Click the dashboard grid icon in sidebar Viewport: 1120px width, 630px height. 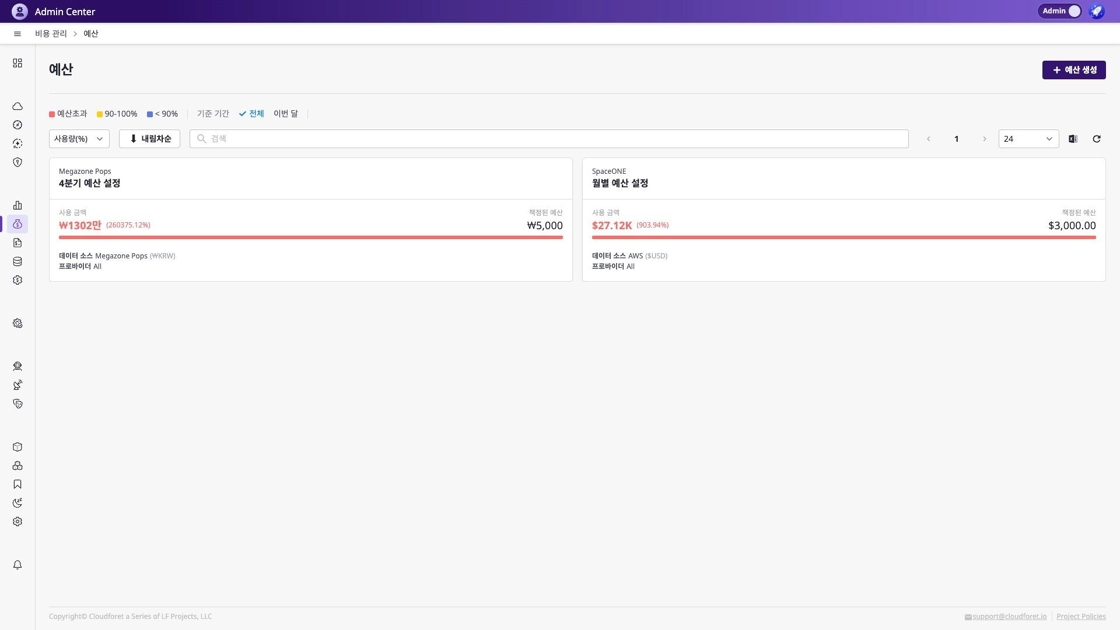[17, 63]
